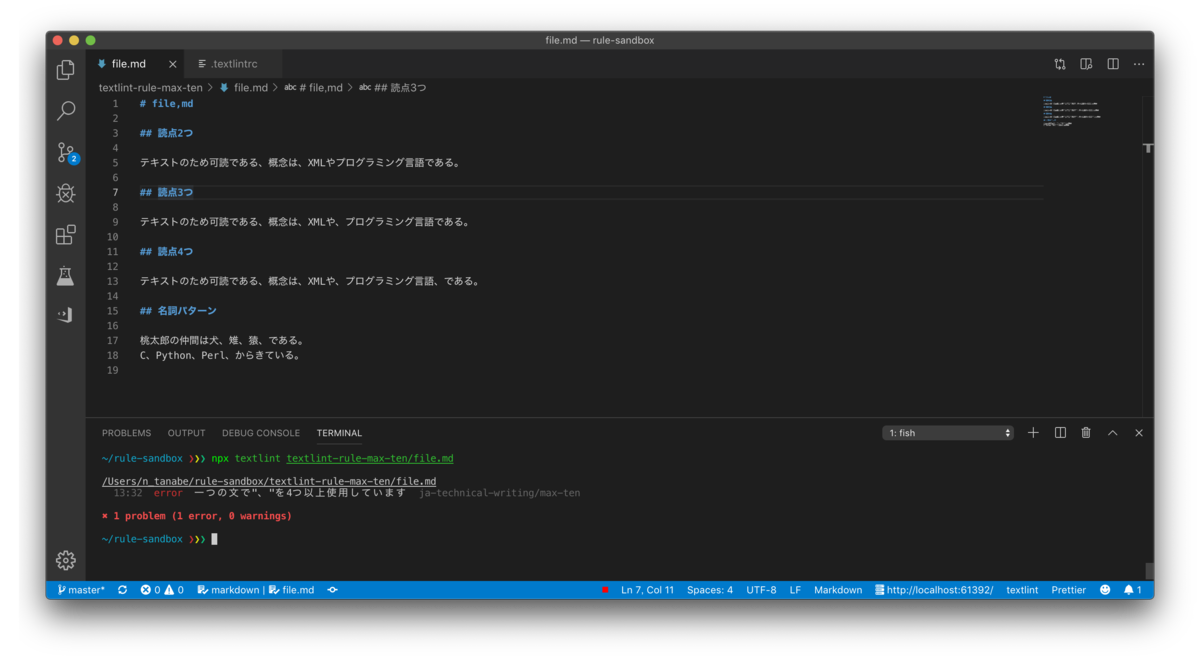Click the heading '## 名詞パターン' on line 15
Image resolution: width=1200 pixels, height=660 pixels.
(x=178, y=311)
